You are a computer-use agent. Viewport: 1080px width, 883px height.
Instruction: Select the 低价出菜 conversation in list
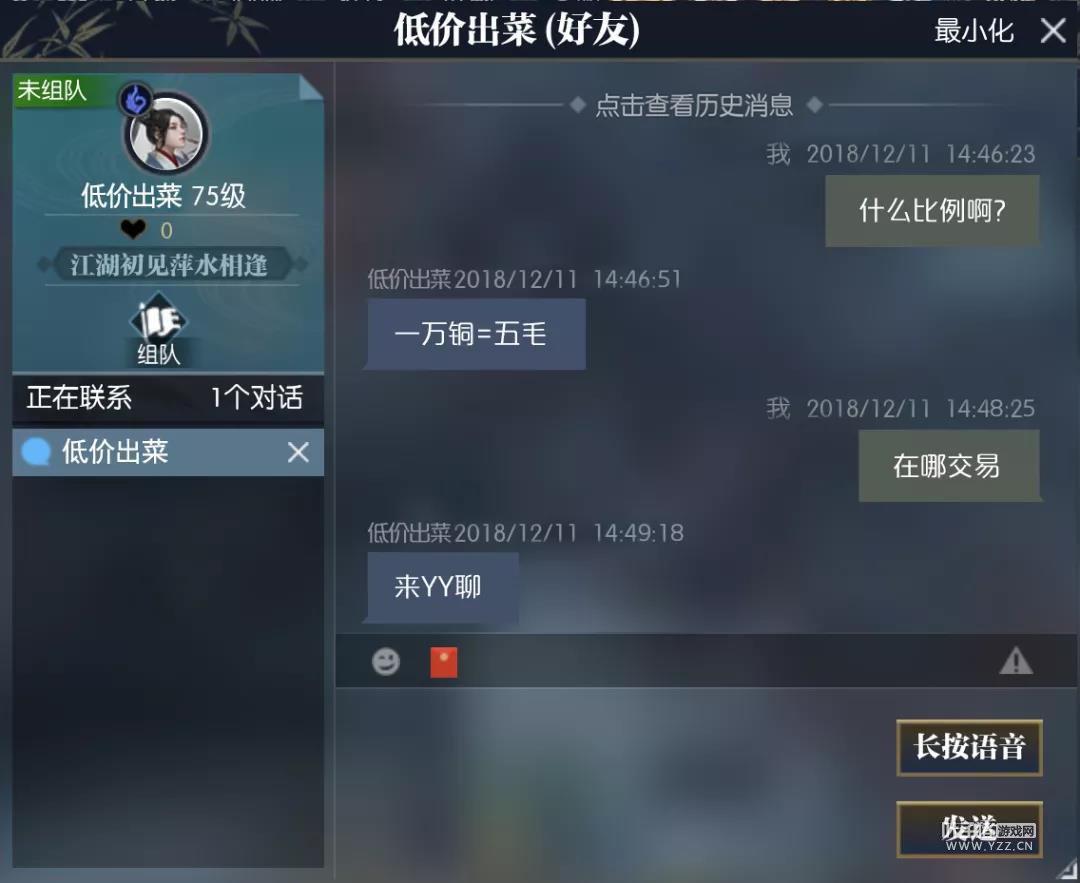pyautogui.click(x=168, y=453)
